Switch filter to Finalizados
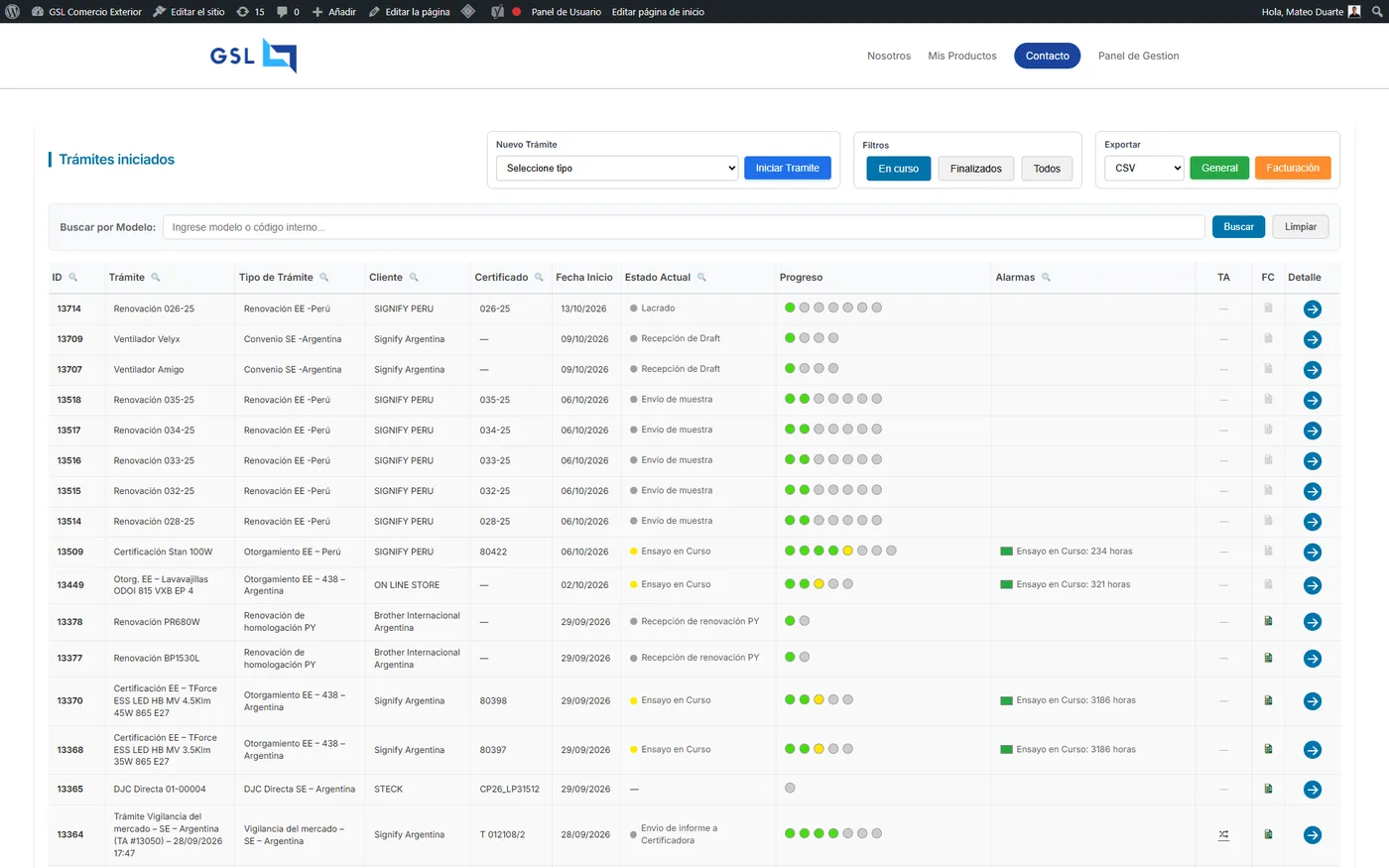 [976, 169]
